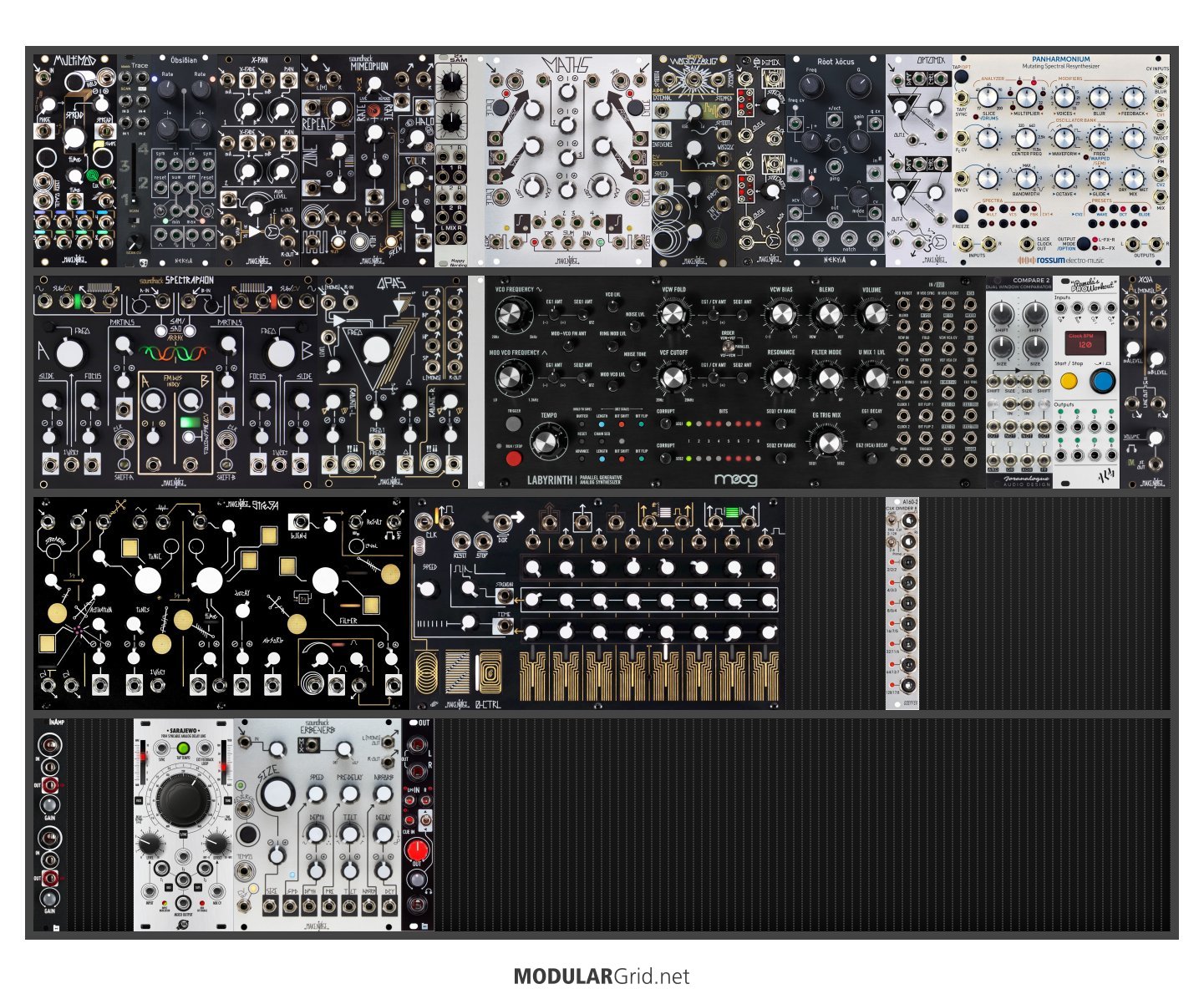Select the Maths module
Screen dimensions: 1204x994
pos(568,161)
